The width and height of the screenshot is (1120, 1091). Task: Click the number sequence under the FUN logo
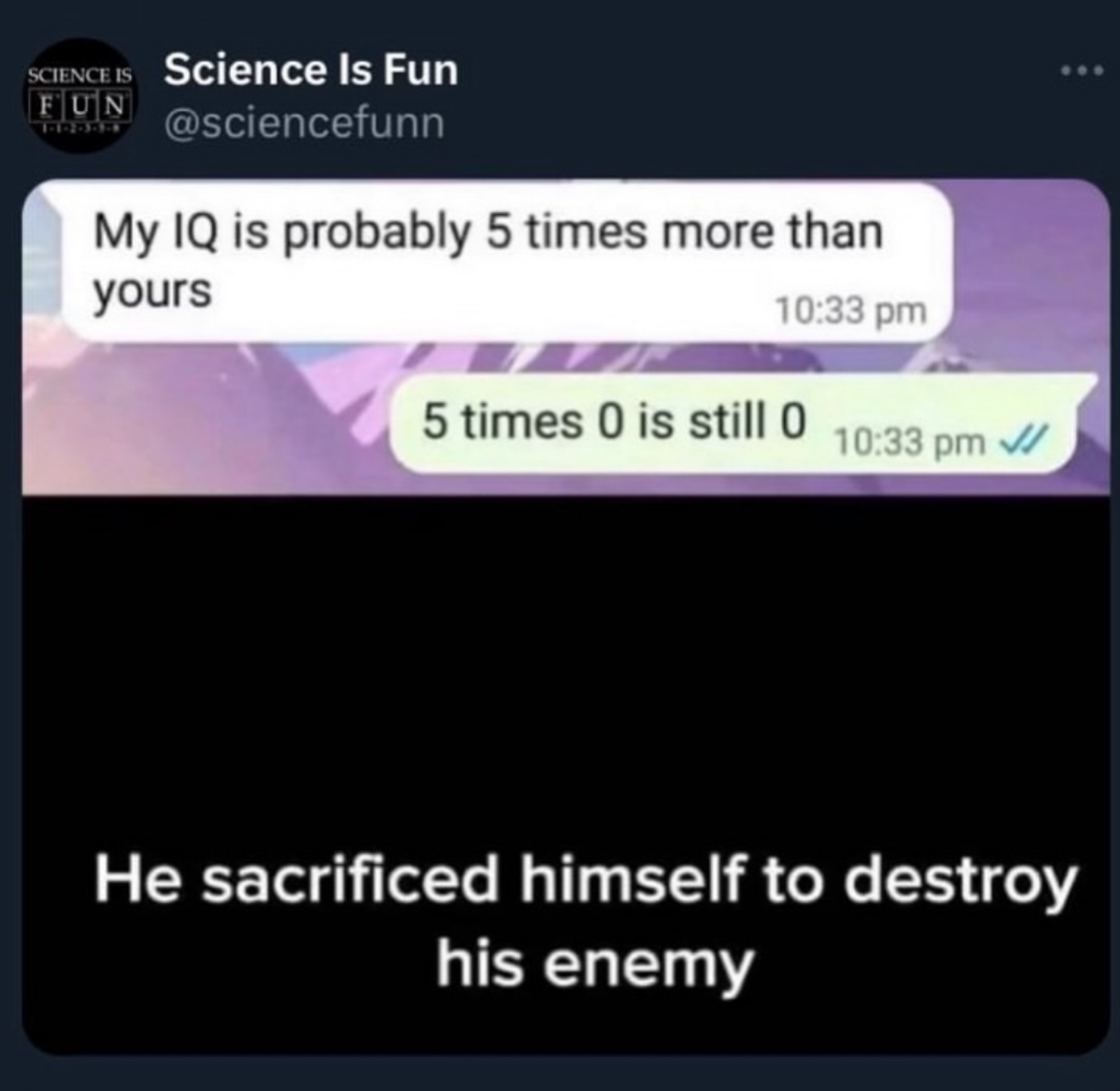80,131
